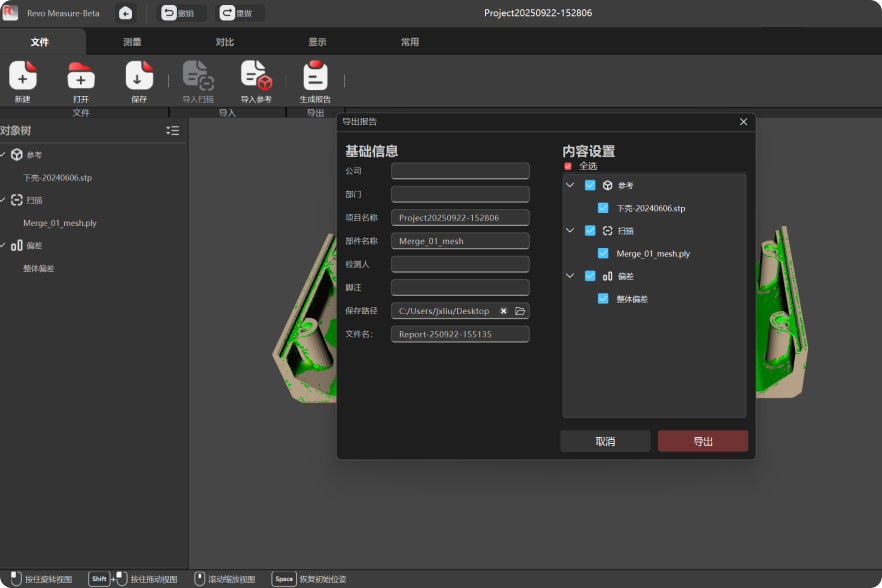Click the 新建 (New) project icon
Viewport: 882px width, 588px height.
pos(22,76)
